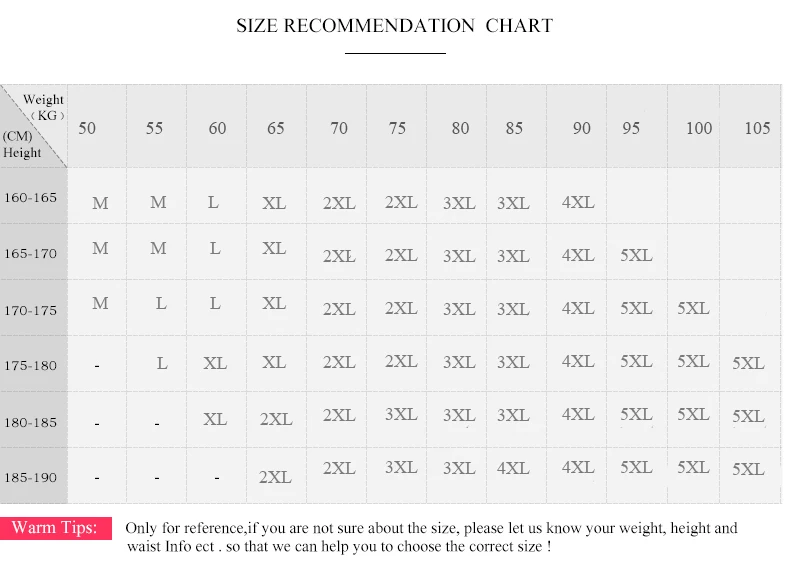Image resolution: width=785 pixels, height=583 pixels.
Task: Click the XL cell under 60 in 175-180 row
Action: click(215, 363)
